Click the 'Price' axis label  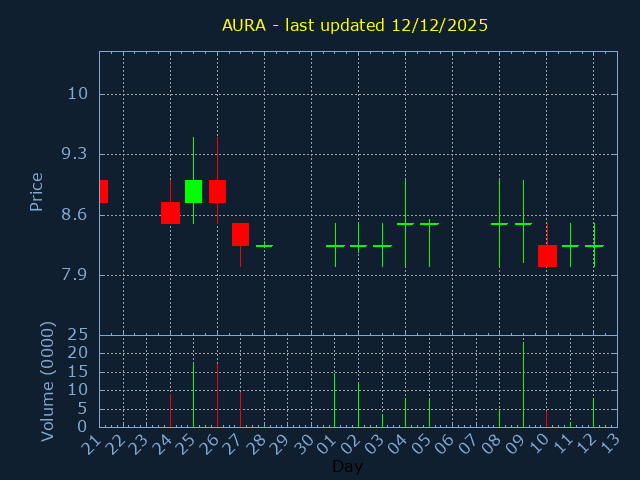[x=36, y=192]
